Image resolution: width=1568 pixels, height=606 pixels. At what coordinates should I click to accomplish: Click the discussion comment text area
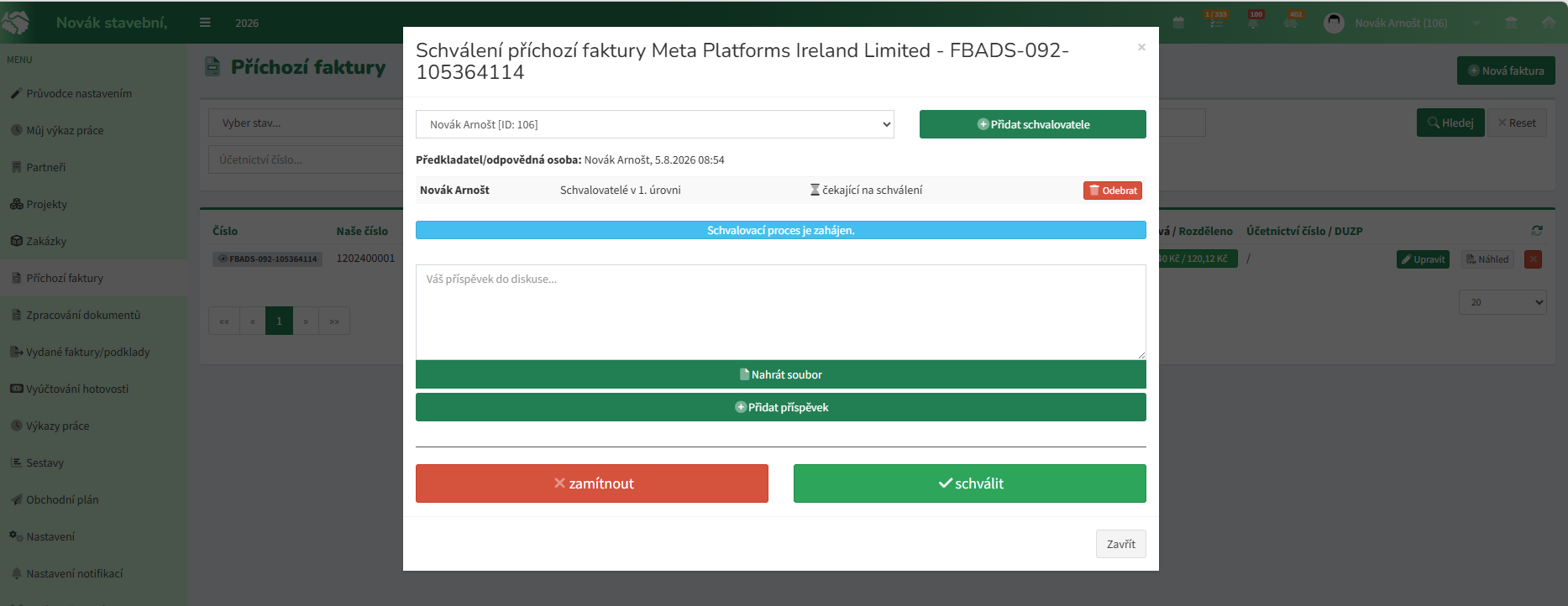click(781, 312)
